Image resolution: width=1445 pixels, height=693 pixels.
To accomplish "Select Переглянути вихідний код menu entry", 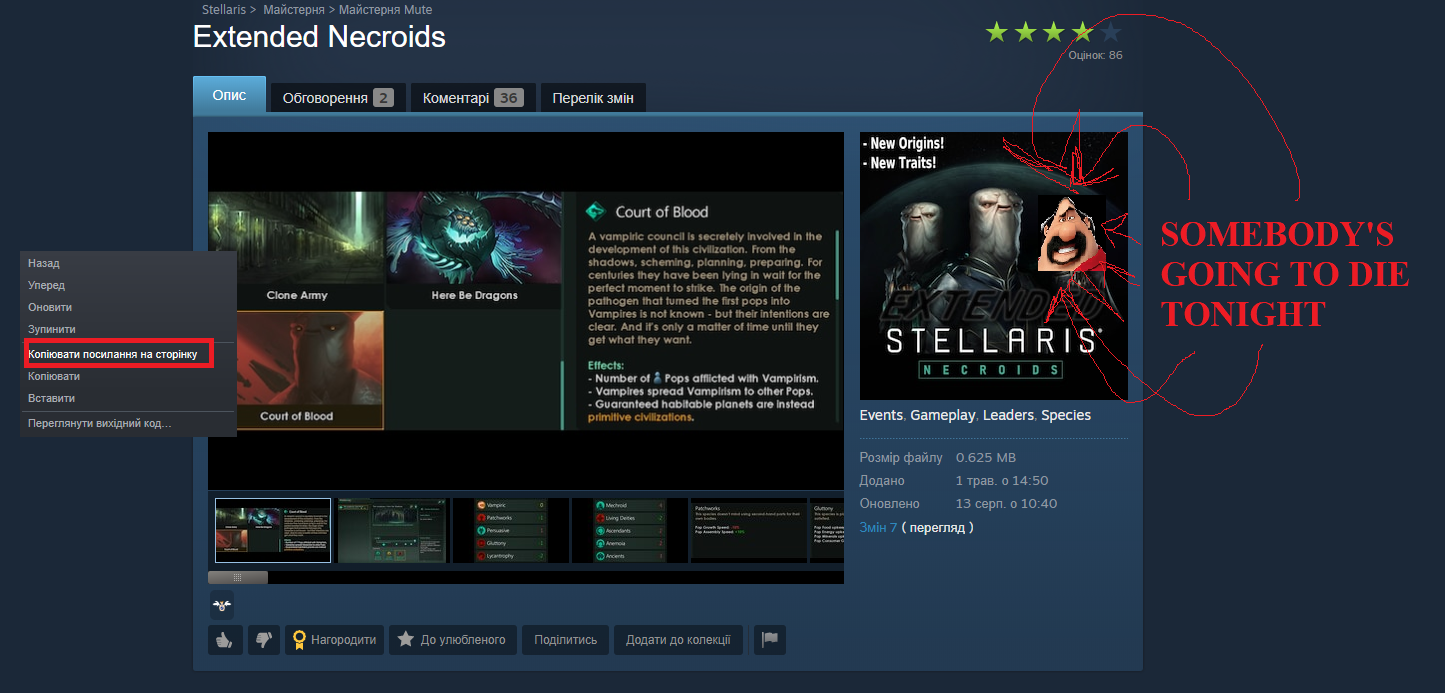I will coord(128,423).
